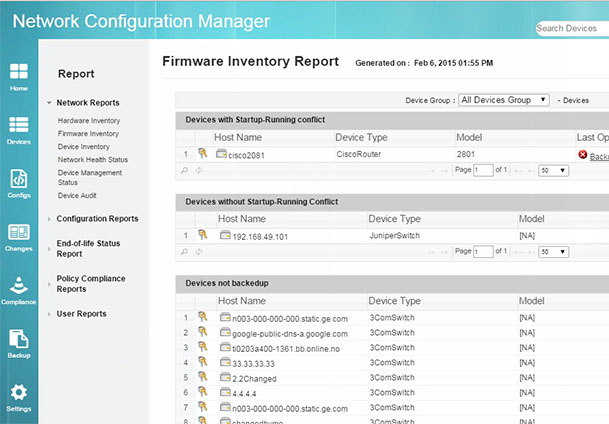The height and width of the screenshot is (424, 609).
Task: Click key icon beside cisco2081
Action: pos(203,154)
